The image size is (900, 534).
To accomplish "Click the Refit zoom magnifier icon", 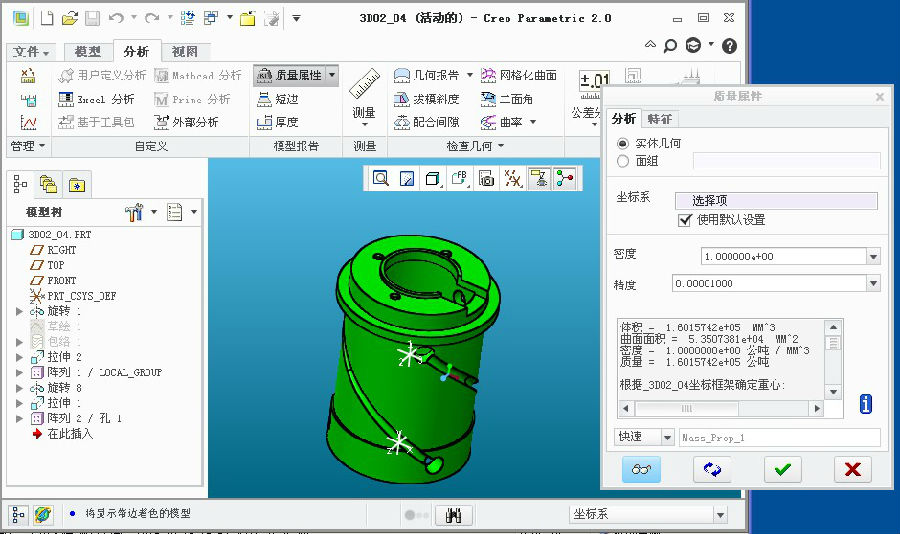I will point(381,179).
